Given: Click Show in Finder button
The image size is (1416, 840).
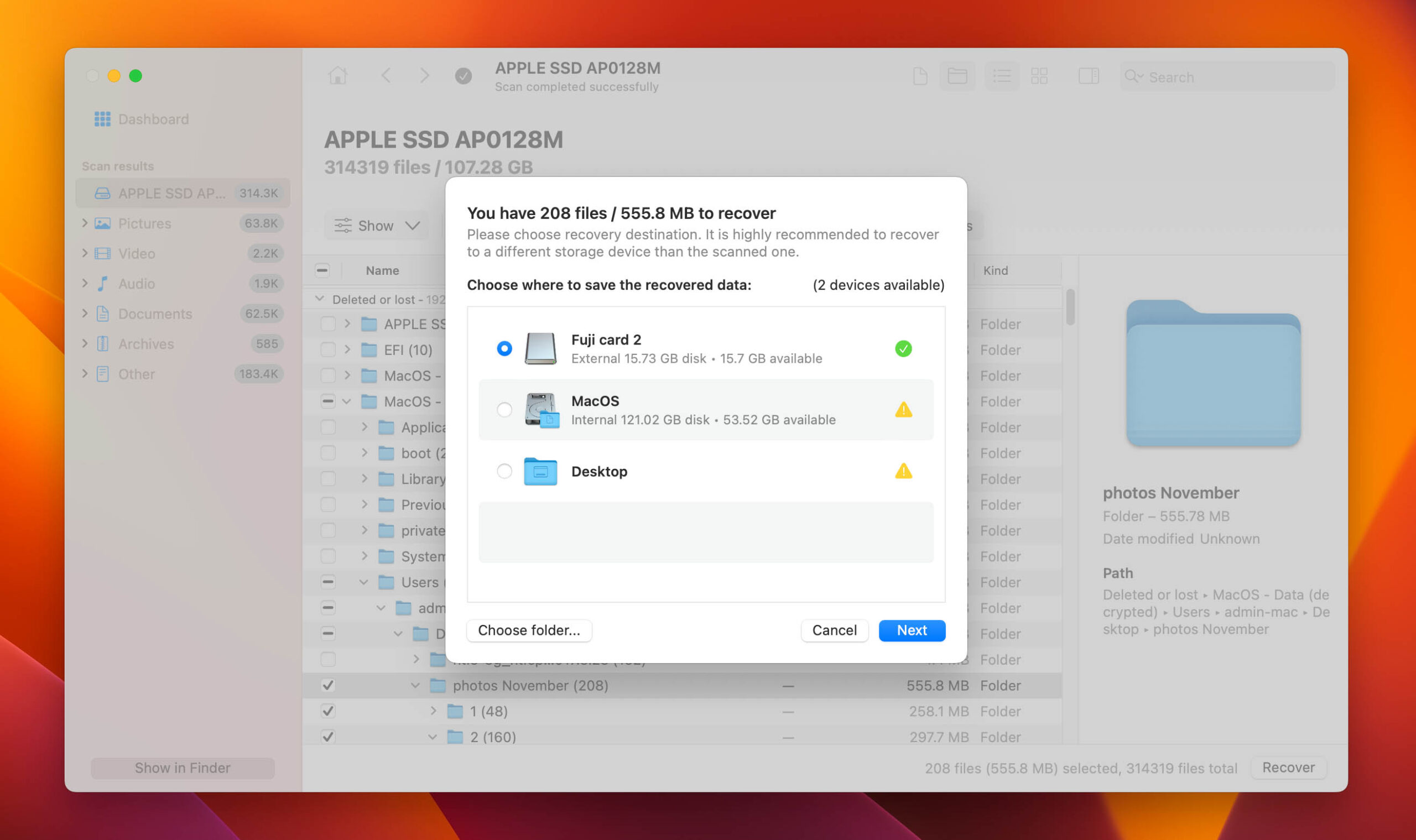Looking at the screenshot, I should [183, 768].
